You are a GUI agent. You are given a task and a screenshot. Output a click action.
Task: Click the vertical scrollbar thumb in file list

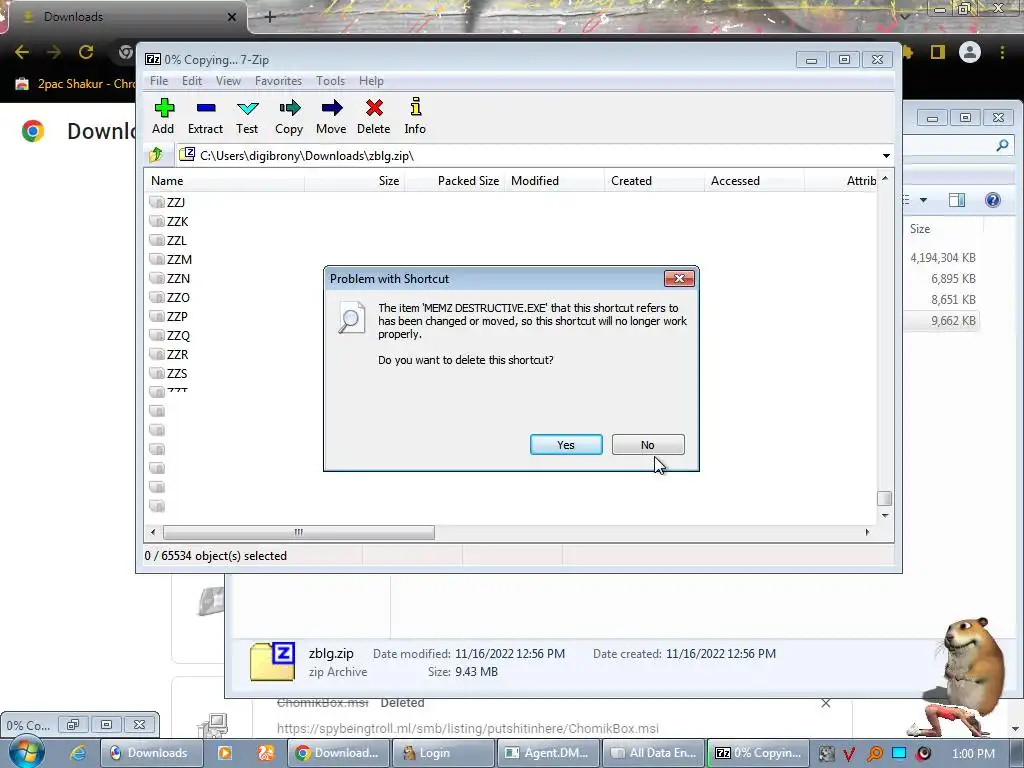884,498
